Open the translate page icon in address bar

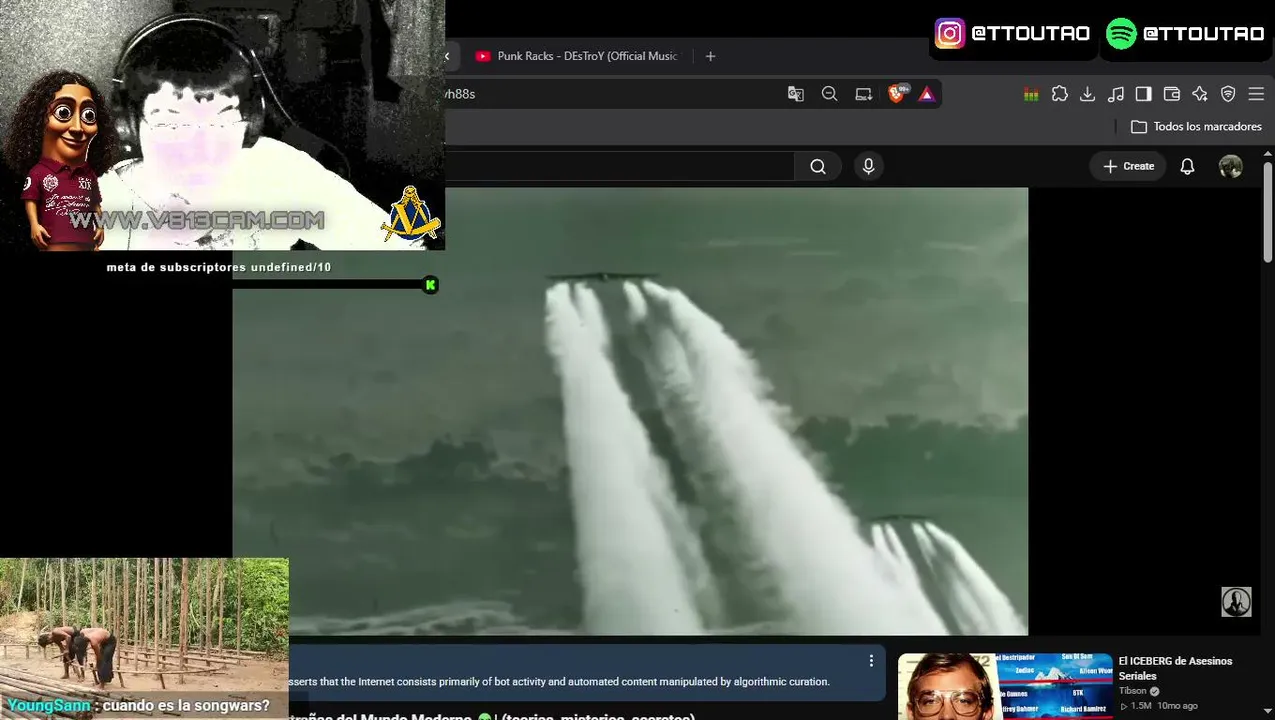pyautogui.click(x=795, y=94)
